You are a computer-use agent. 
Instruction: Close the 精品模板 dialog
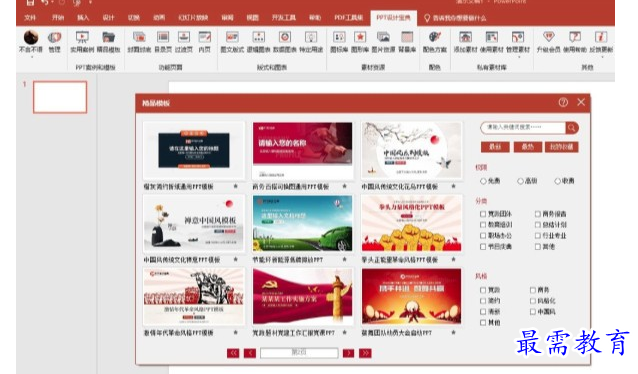pyautogui.click(x=581, y=102)
